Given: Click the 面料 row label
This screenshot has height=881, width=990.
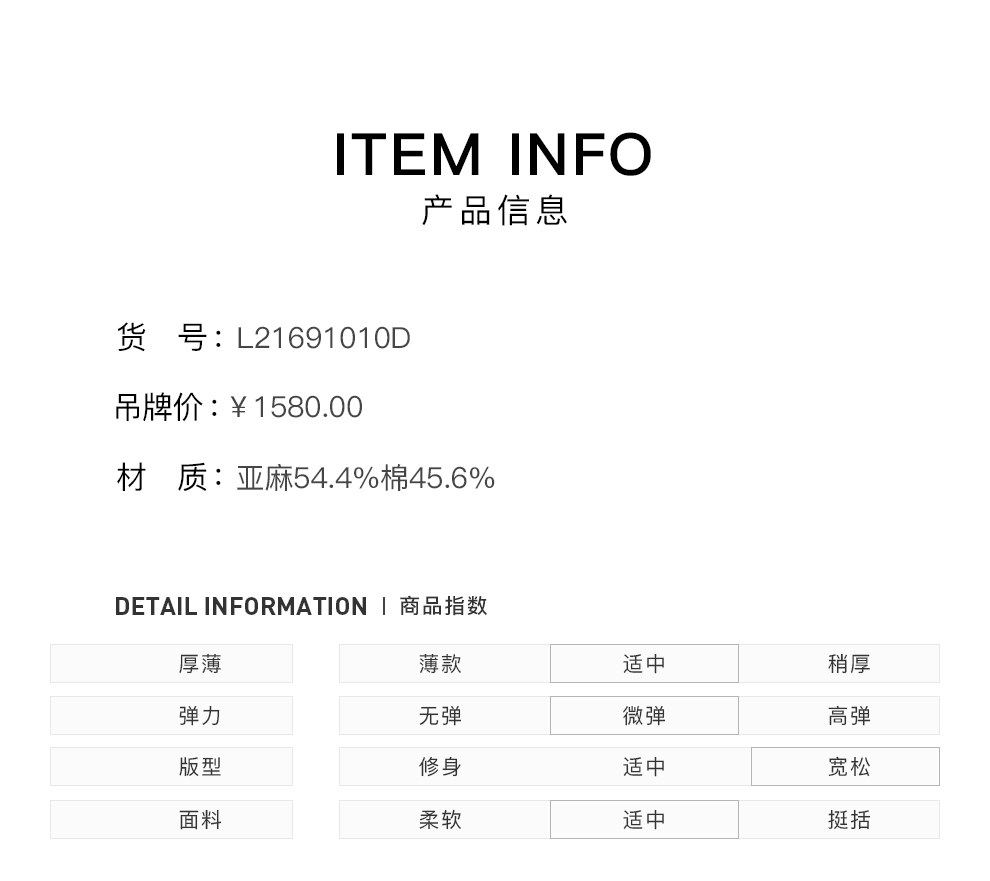Looking at the screenshot, I should click(x=200, y=820).
